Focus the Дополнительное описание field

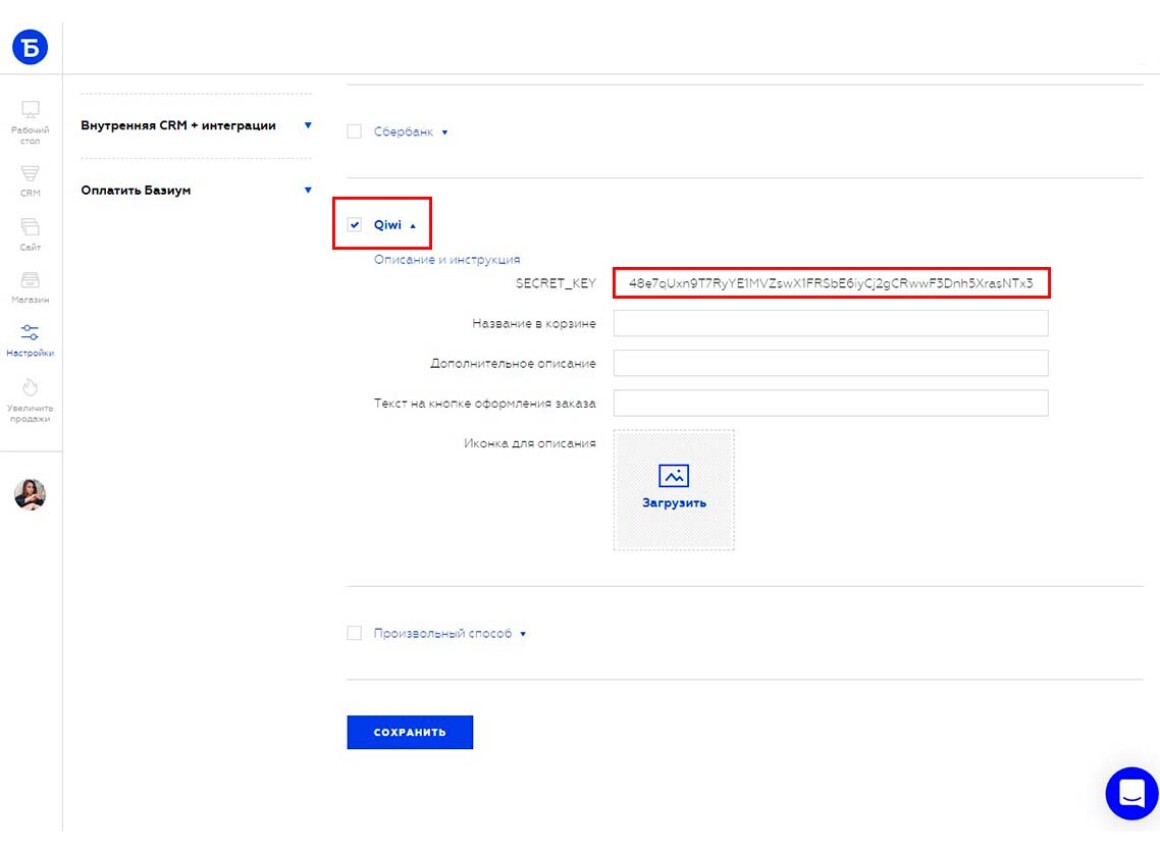(831, 363)
